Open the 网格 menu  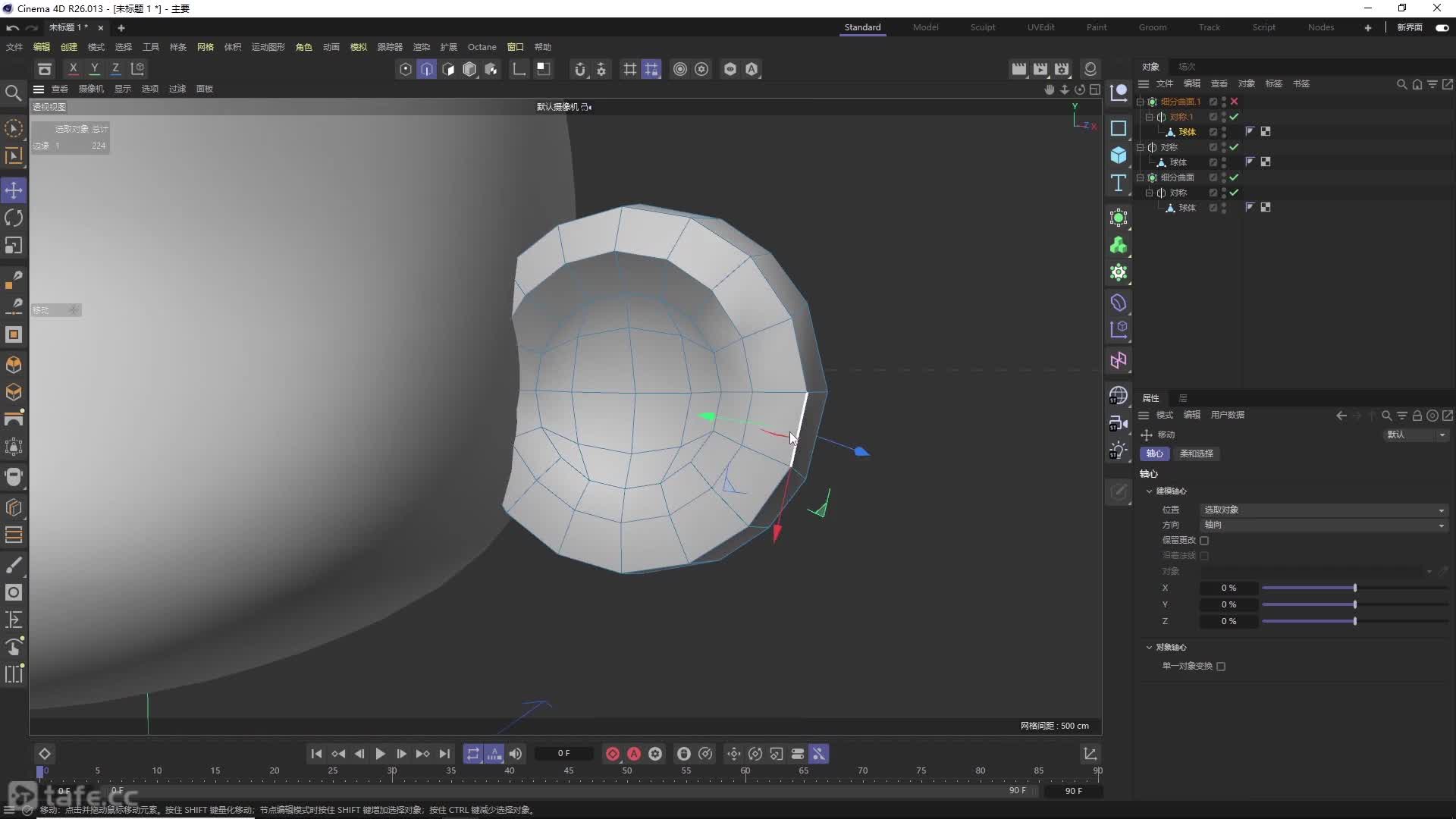pos(206,47)
